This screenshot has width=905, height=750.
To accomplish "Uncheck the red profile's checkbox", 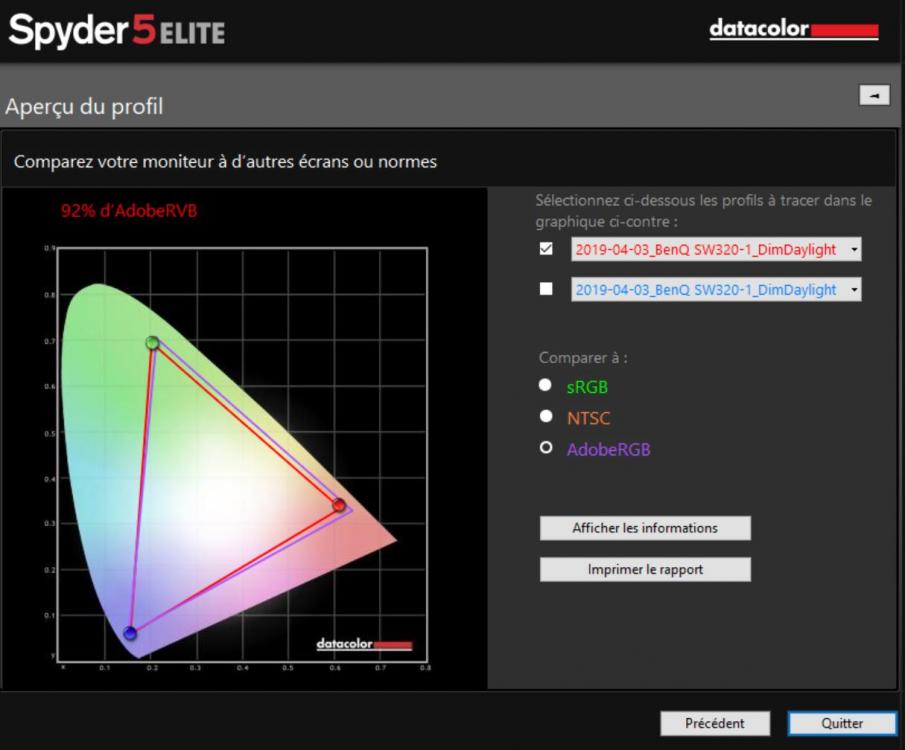I will tap(546, 249).
